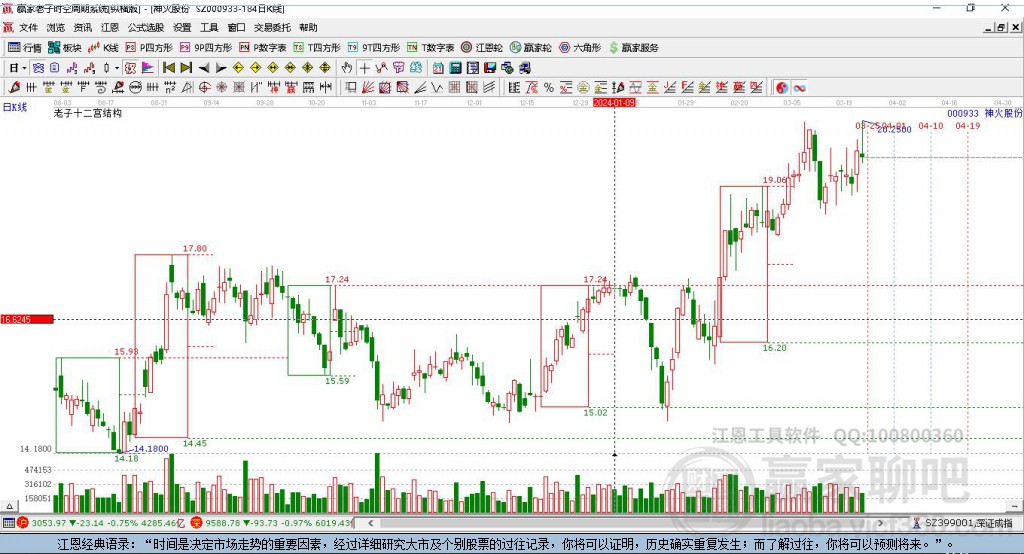1024x554 pixels.
Task: Click the 17.80 high price label
Action: click(x=195, y=248)
